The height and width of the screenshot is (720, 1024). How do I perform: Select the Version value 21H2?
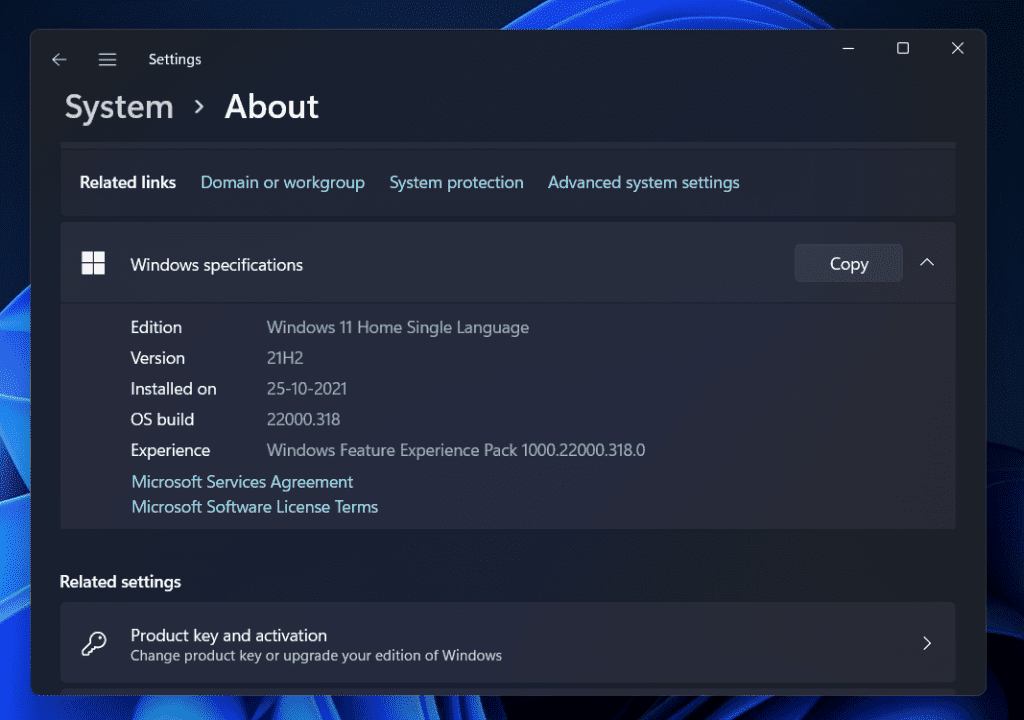[x=284, y=357]
